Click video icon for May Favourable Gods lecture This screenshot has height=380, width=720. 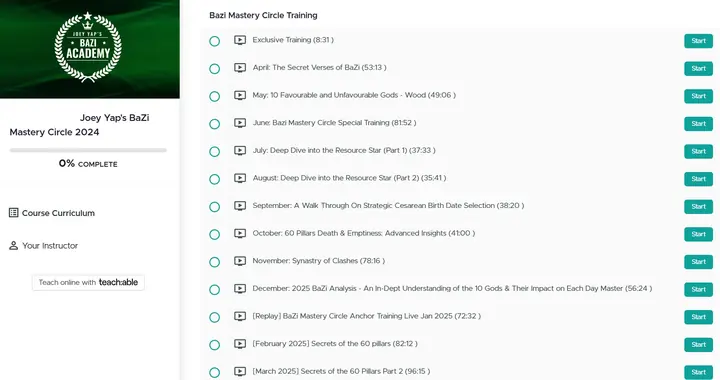240,95
